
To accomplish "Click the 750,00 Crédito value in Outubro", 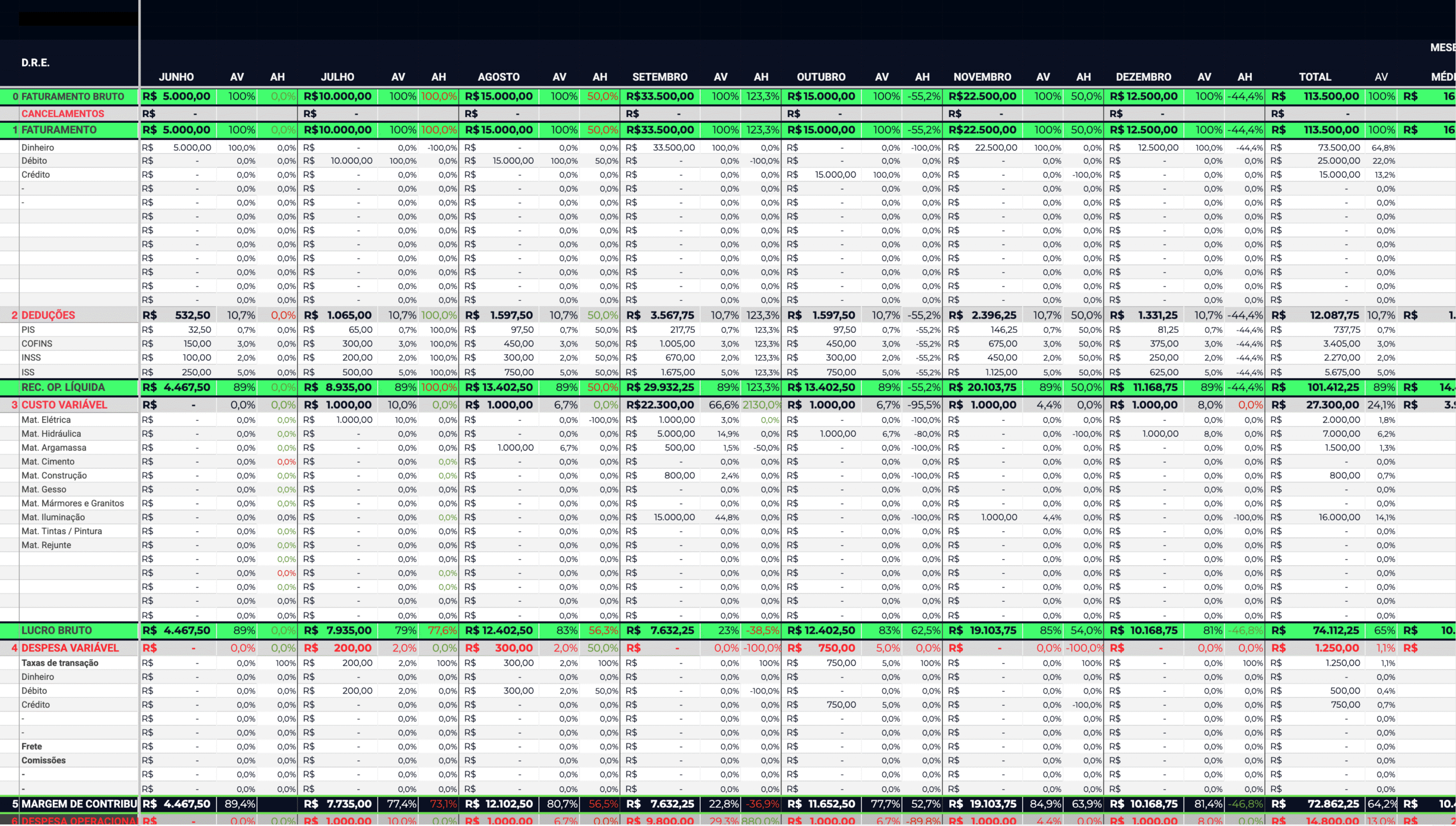I will pos(841,705).
